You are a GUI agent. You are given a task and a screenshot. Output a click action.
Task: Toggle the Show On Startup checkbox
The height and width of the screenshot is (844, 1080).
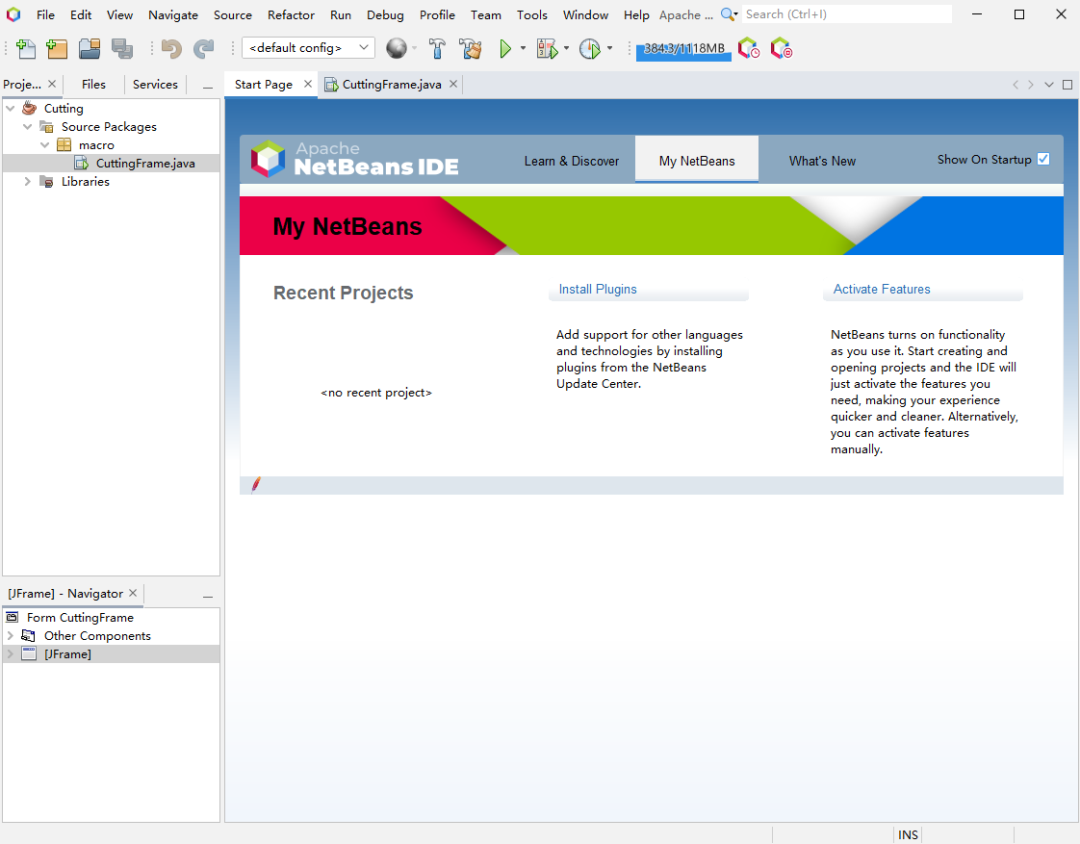(1043, 159)
